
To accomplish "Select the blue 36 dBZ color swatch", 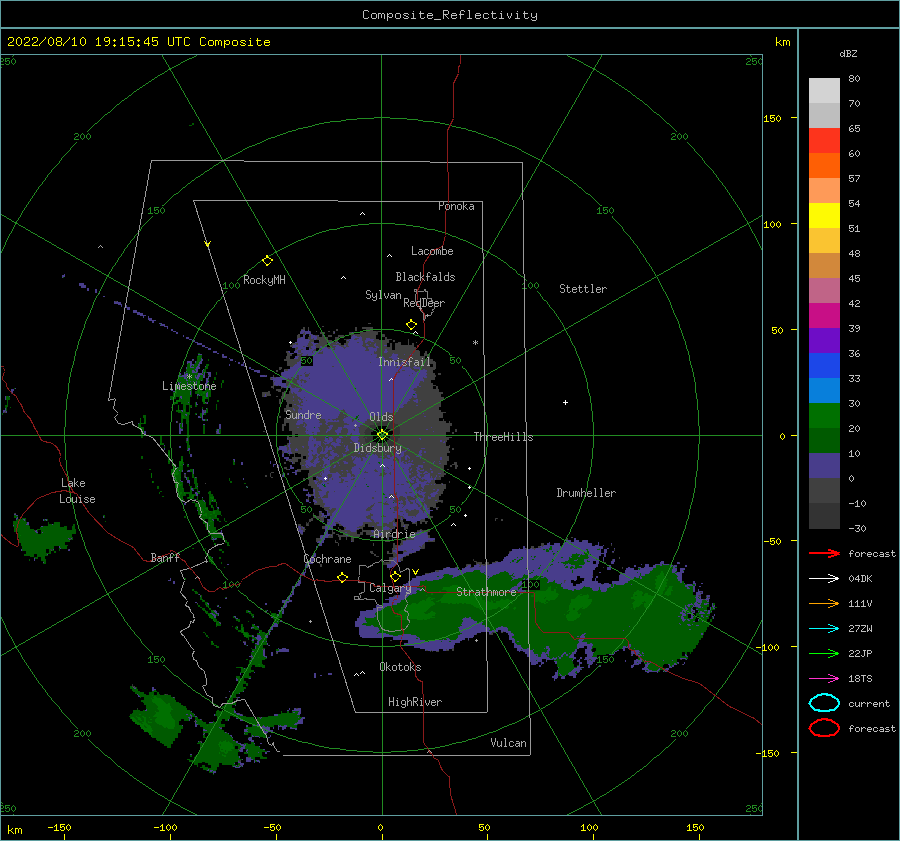I will [x=824, y=365].
